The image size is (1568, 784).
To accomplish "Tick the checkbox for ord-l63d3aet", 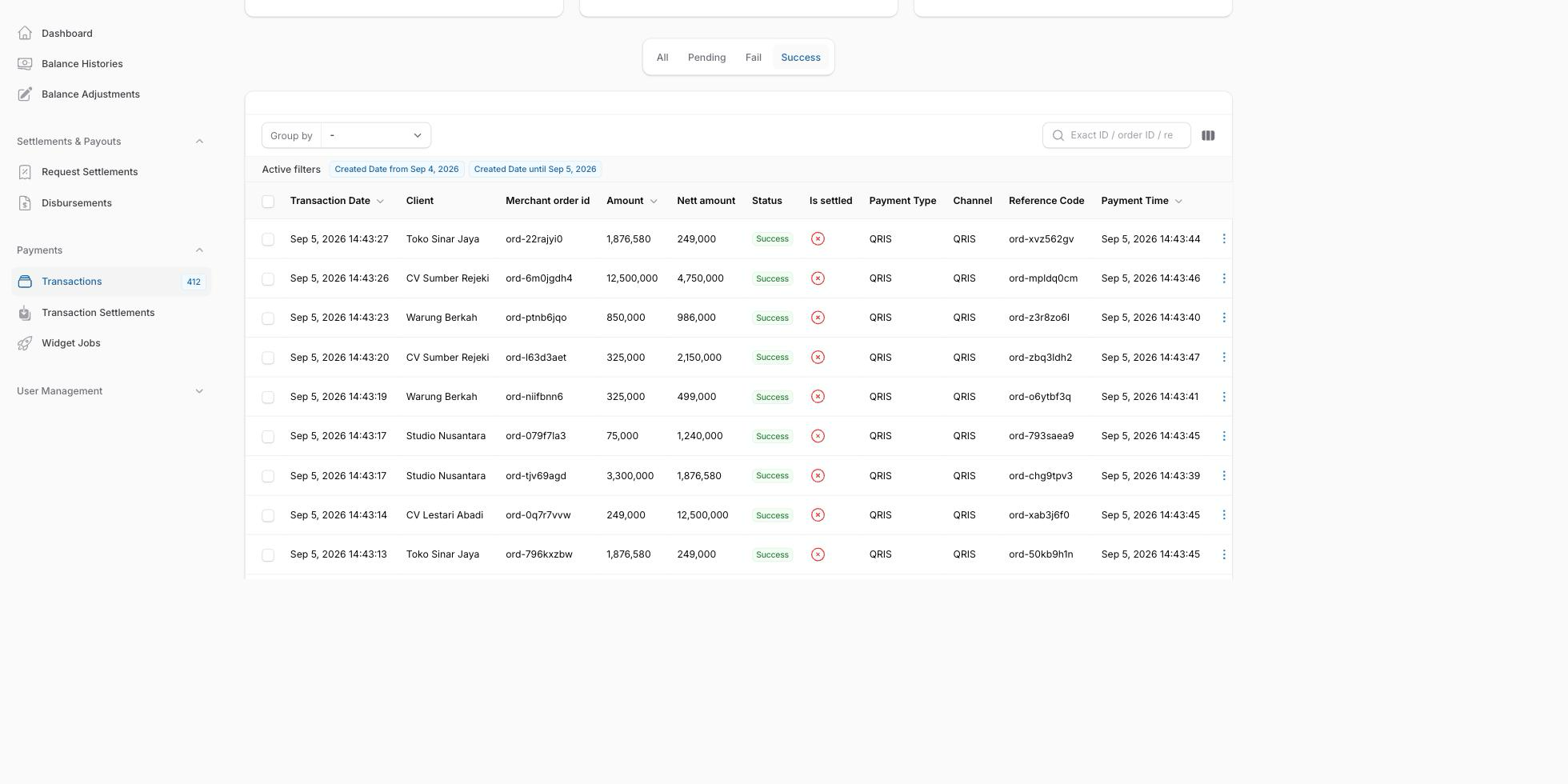I will coord(268,358).
